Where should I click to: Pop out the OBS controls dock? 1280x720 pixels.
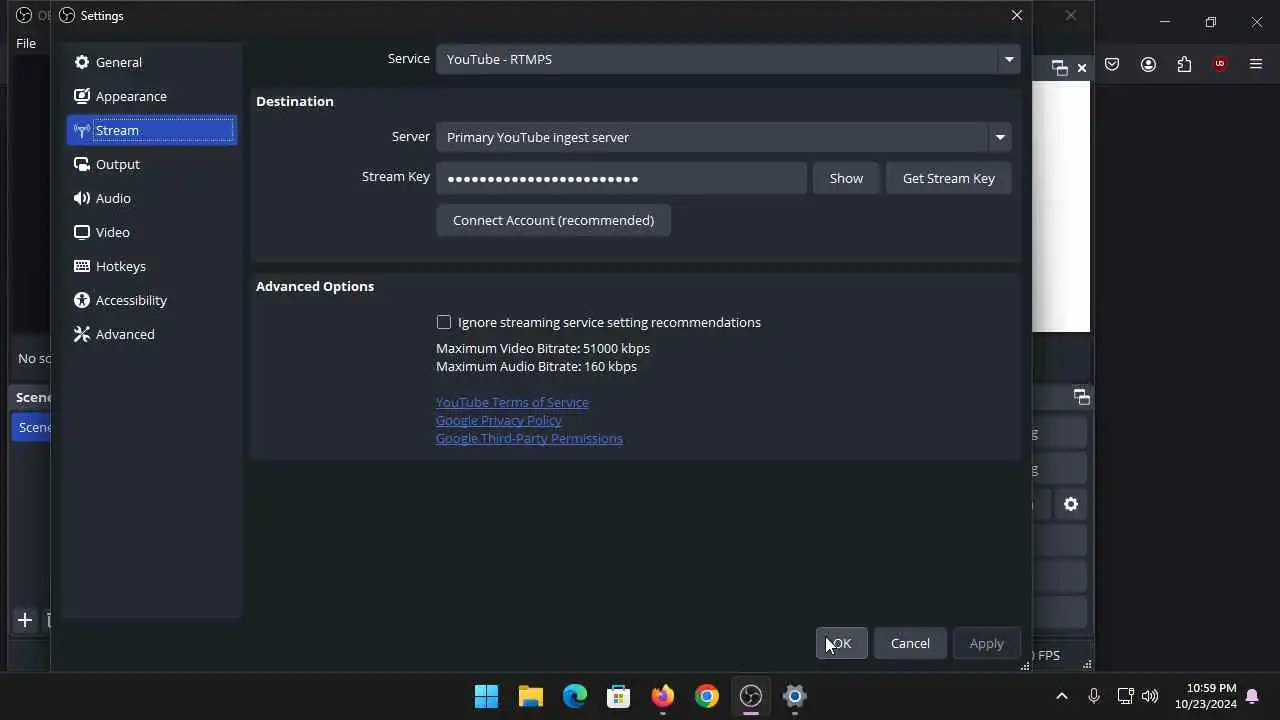1082,397
